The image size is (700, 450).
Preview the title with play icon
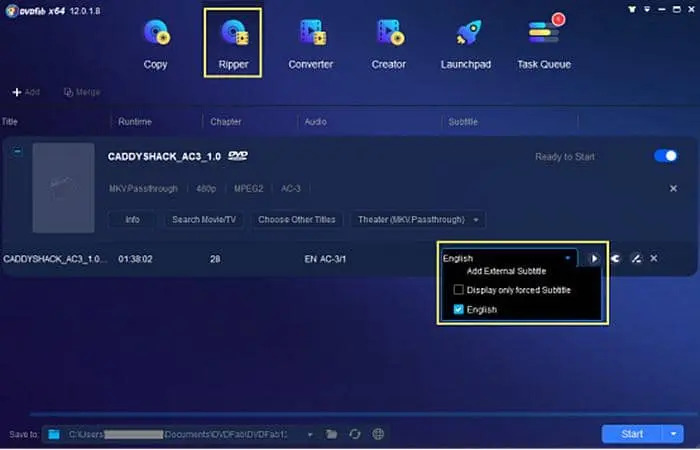click(594, 258)
